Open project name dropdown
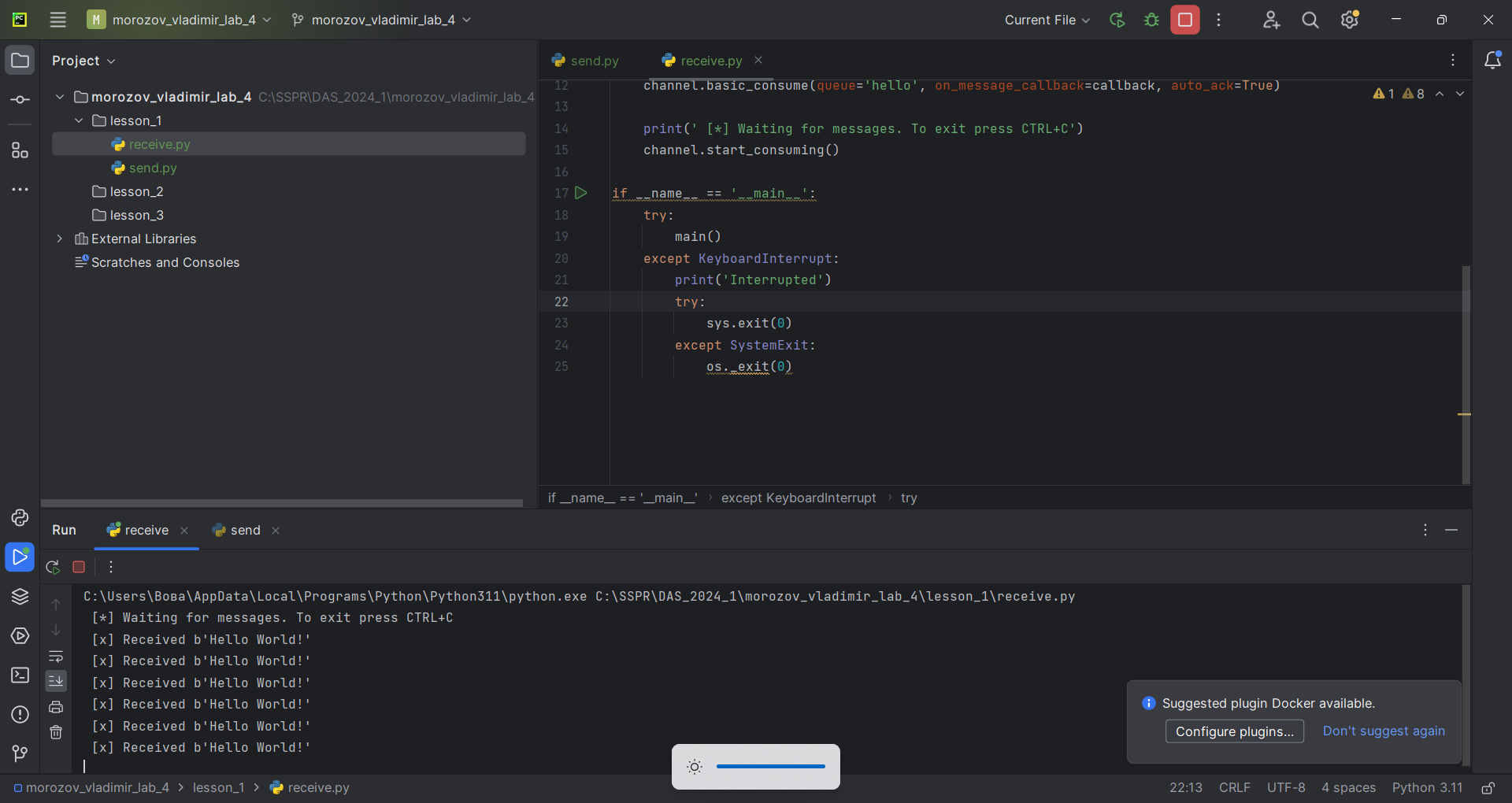The image size is (1512, 803). click(x=180, y=20)
